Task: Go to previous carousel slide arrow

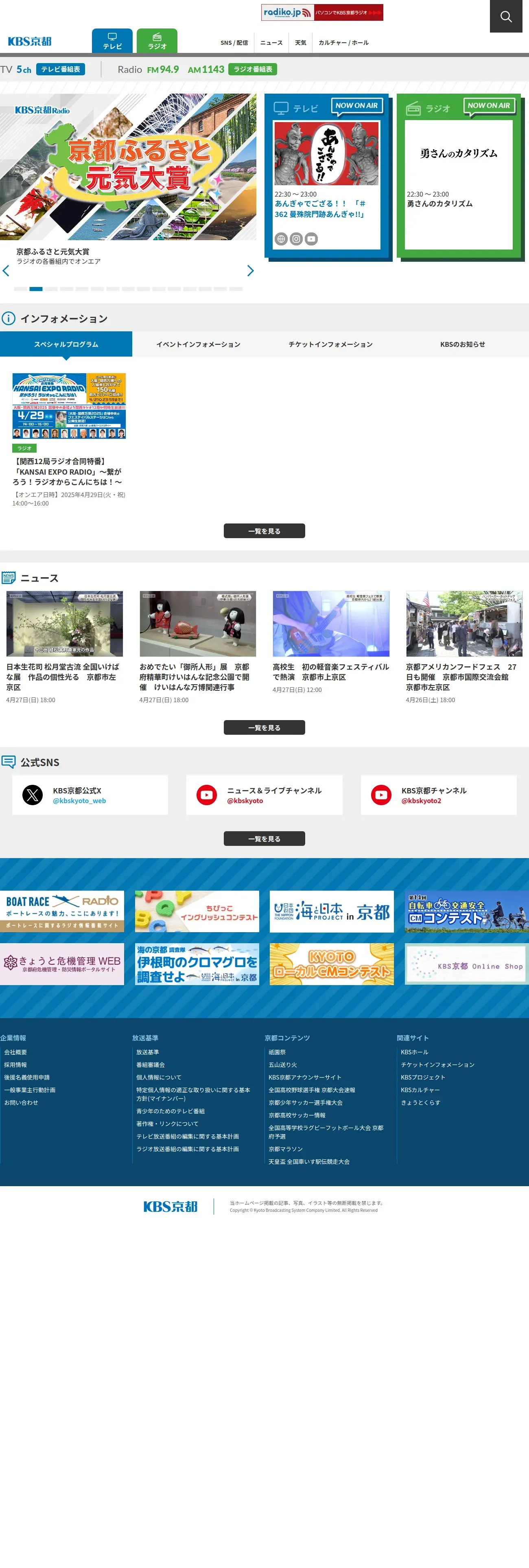Action: coord(6,271)
